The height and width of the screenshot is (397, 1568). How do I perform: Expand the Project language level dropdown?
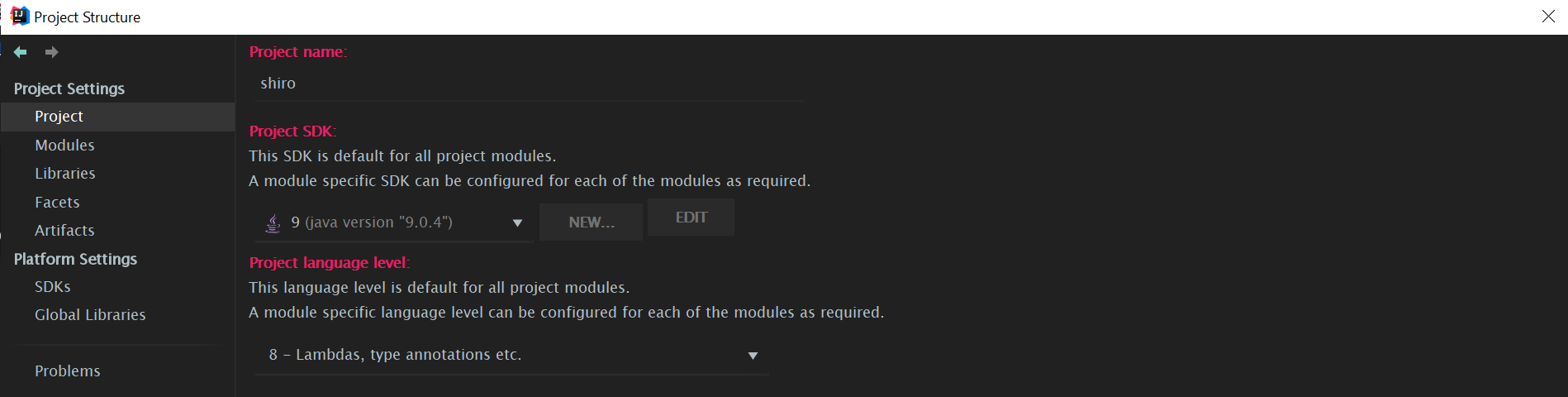(x=753, y=356)
